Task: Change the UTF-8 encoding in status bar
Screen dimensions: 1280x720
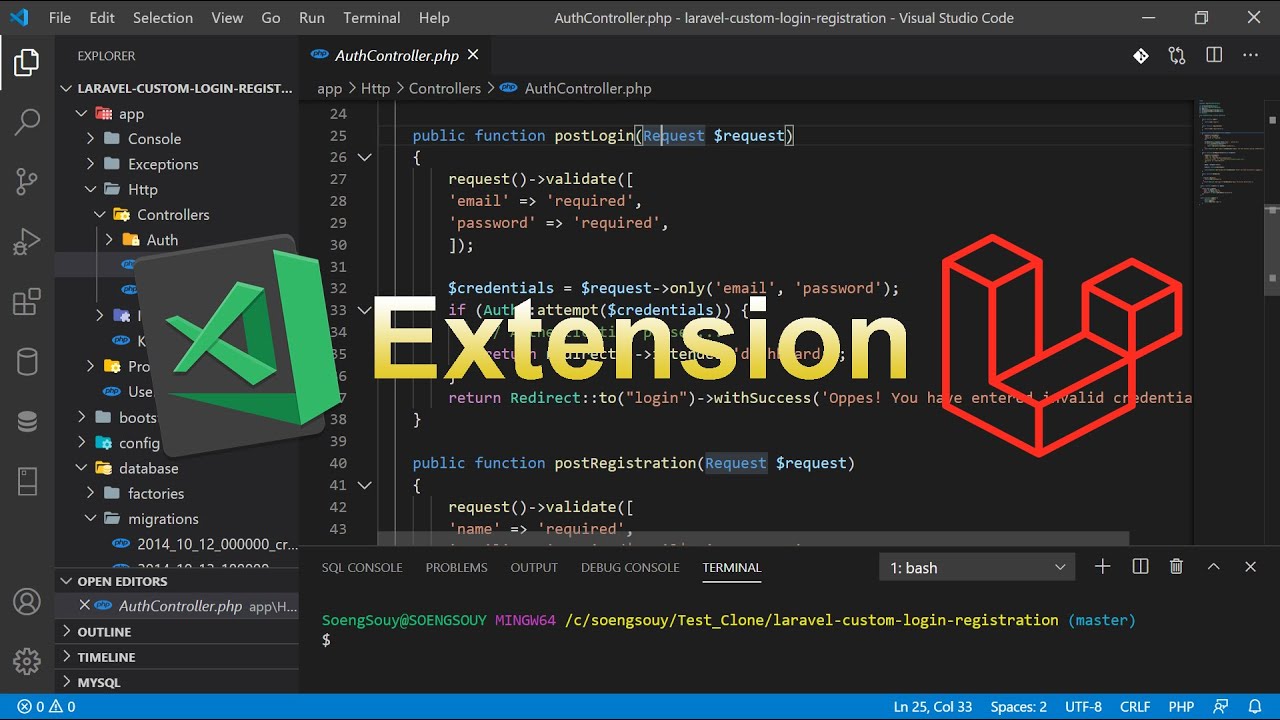Action: [1083, 707]
